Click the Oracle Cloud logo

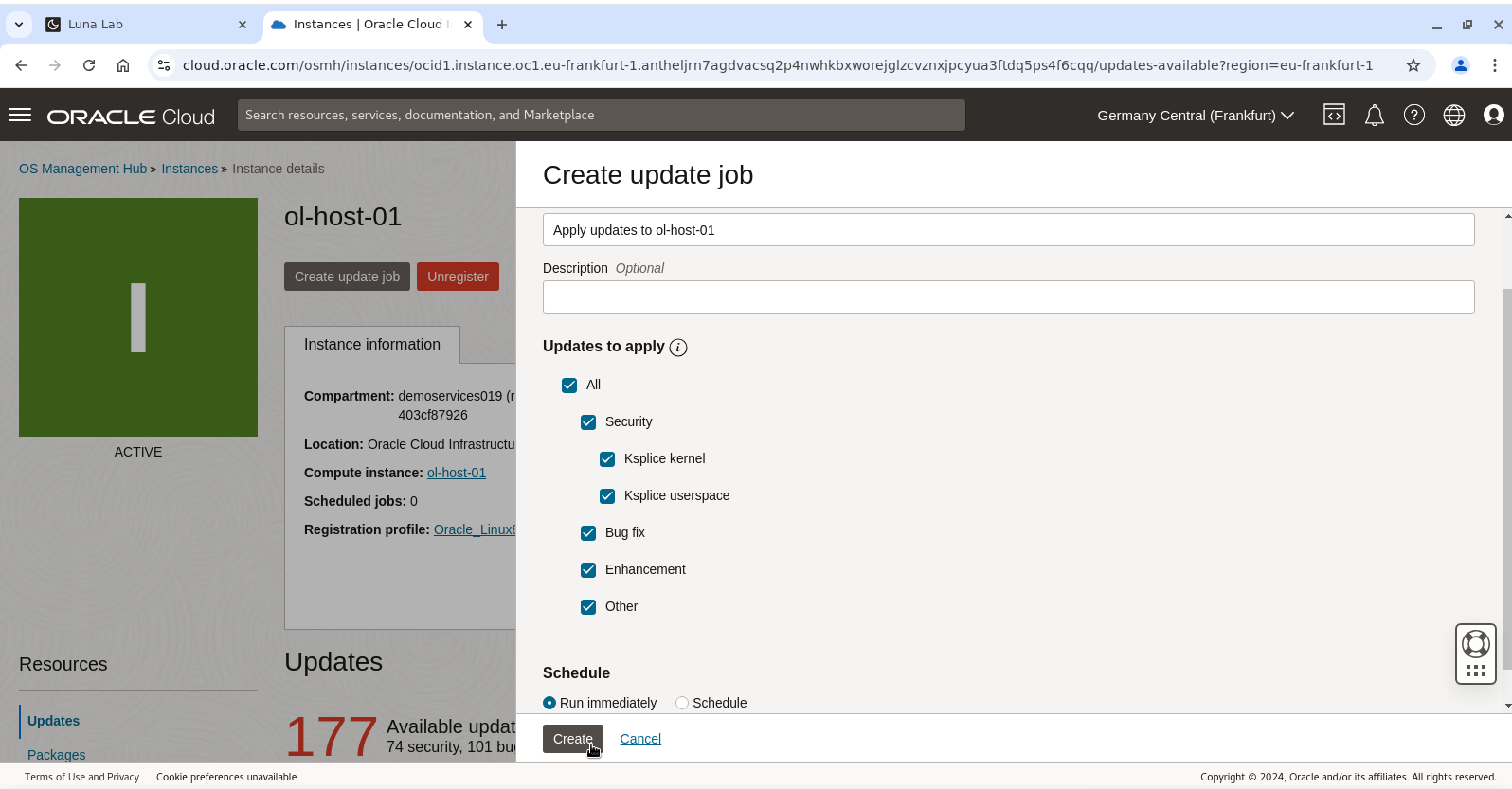click(132, 117)
